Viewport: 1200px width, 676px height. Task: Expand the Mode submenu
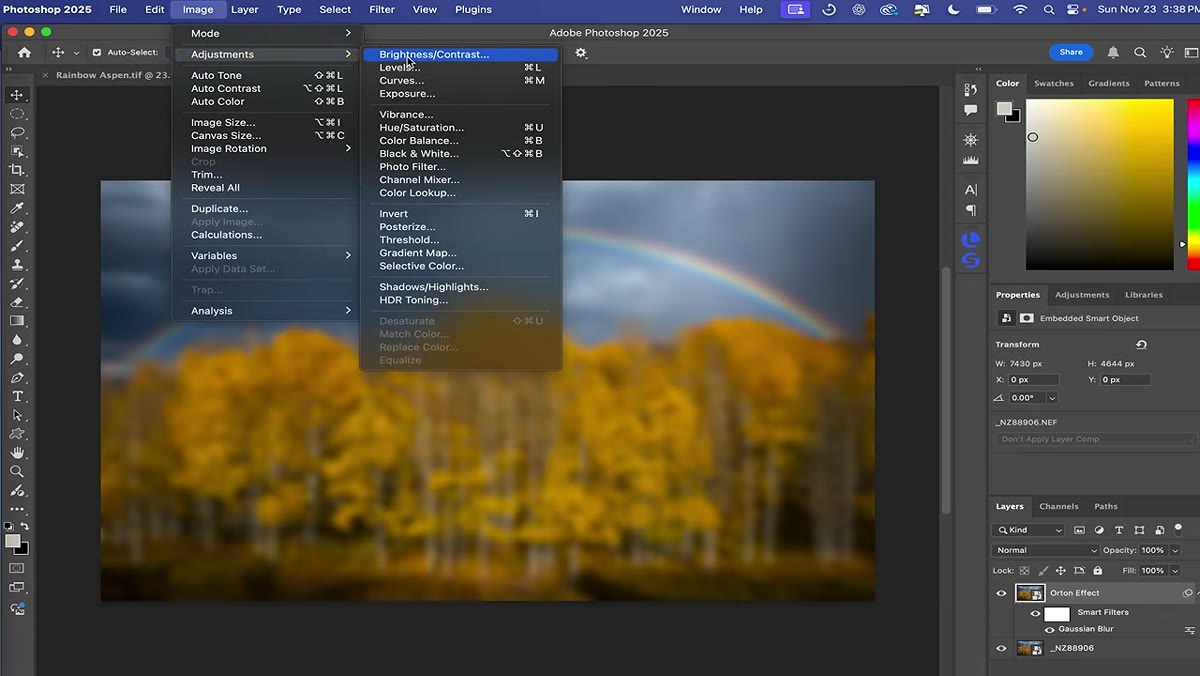pos(265,33)
